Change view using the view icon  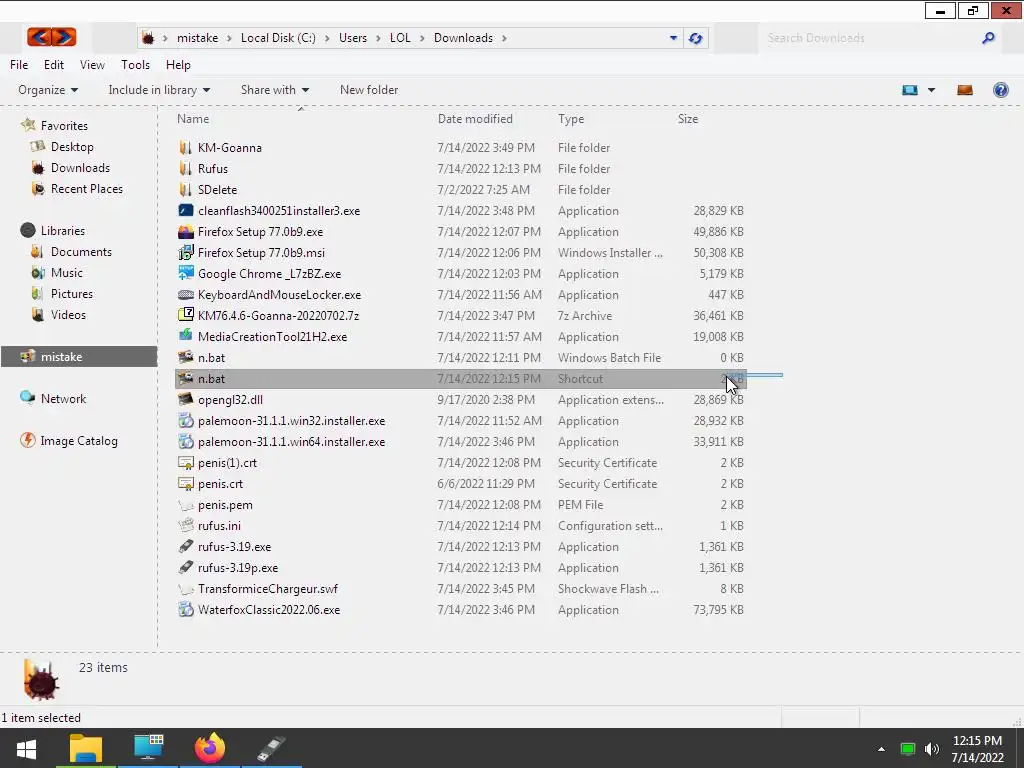(910, 90)
